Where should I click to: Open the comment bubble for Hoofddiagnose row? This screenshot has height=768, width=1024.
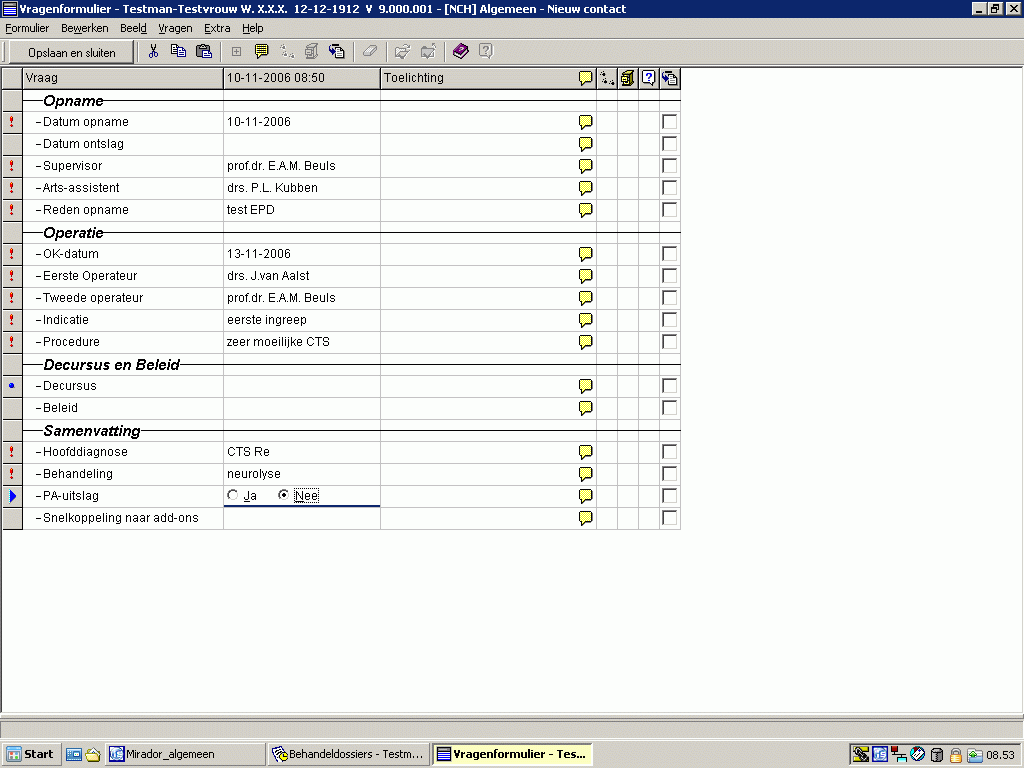click(586, 452)
